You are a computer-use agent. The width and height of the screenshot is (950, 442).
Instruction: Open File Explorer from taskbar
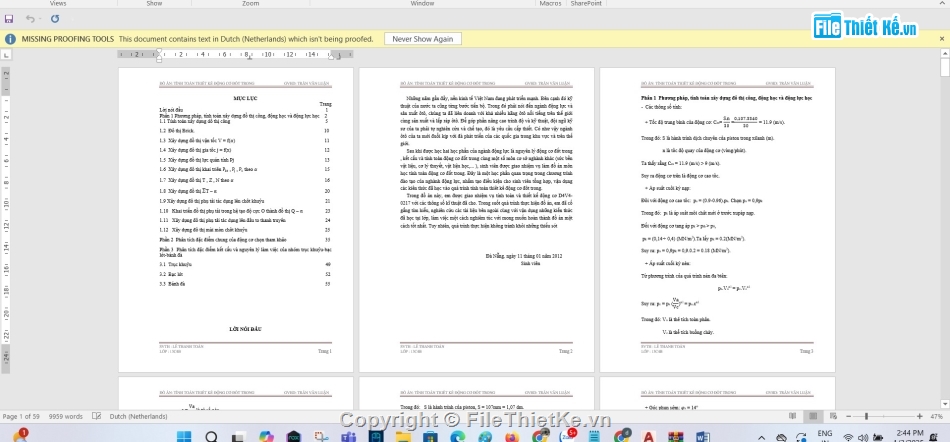[402, 436]
